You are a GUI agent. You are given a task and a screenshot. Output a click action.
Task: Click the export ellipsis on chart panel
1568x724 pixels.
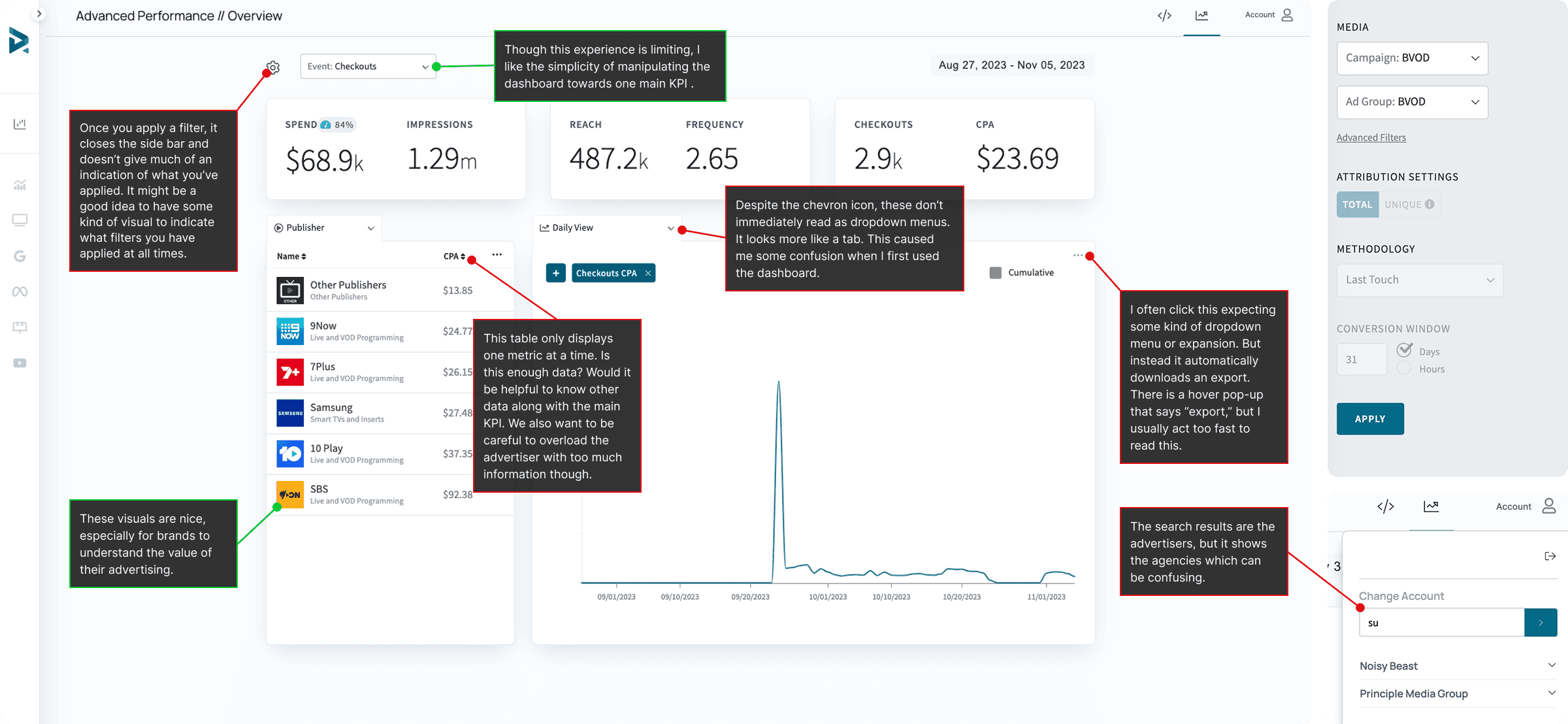(1078, 255)
